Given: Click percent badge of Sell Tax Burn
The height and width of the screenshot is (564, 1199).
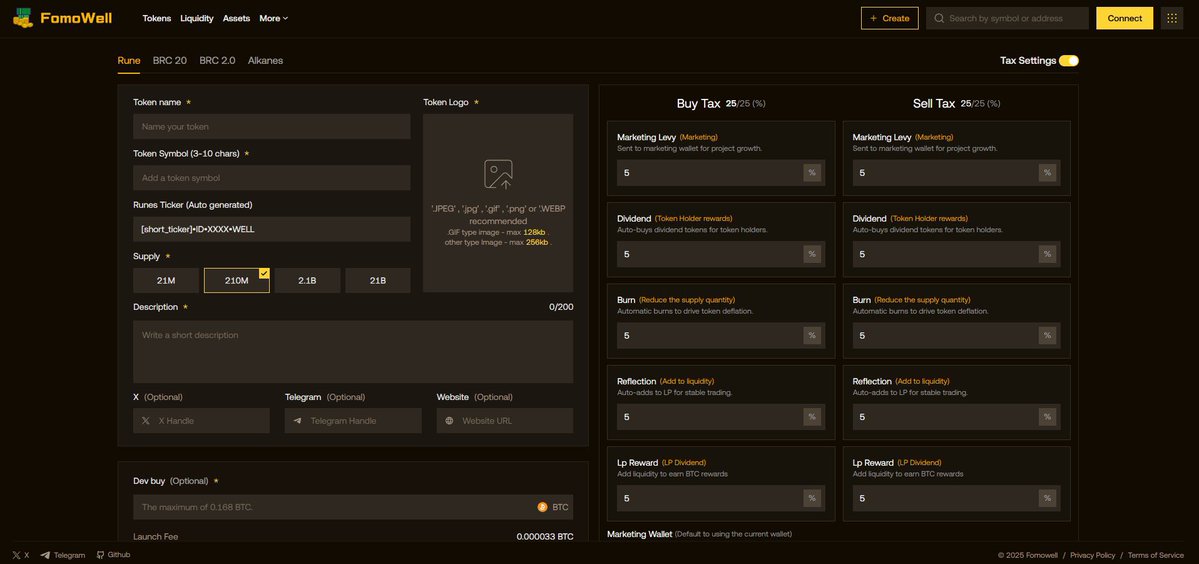Looking at the screenshot, I should 1047,335.
